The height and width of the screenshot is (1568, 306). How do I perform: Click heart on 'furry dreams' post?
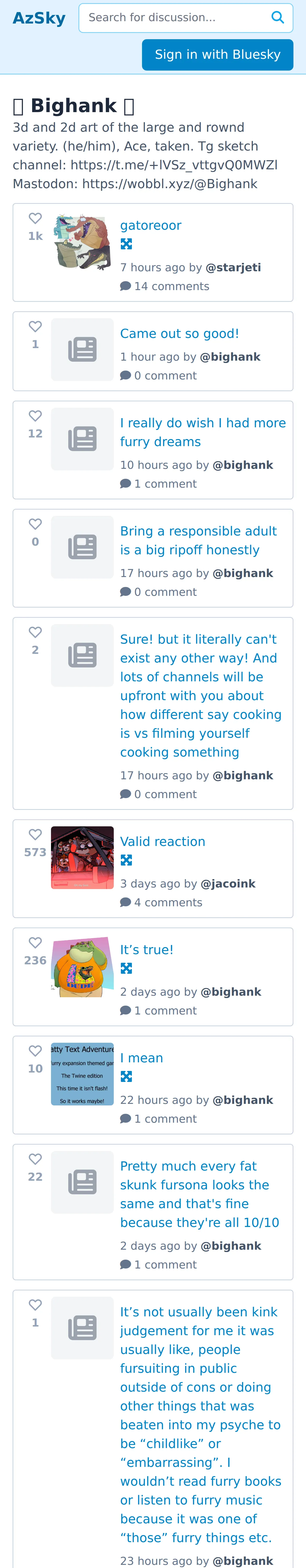(x=35, y=416)
